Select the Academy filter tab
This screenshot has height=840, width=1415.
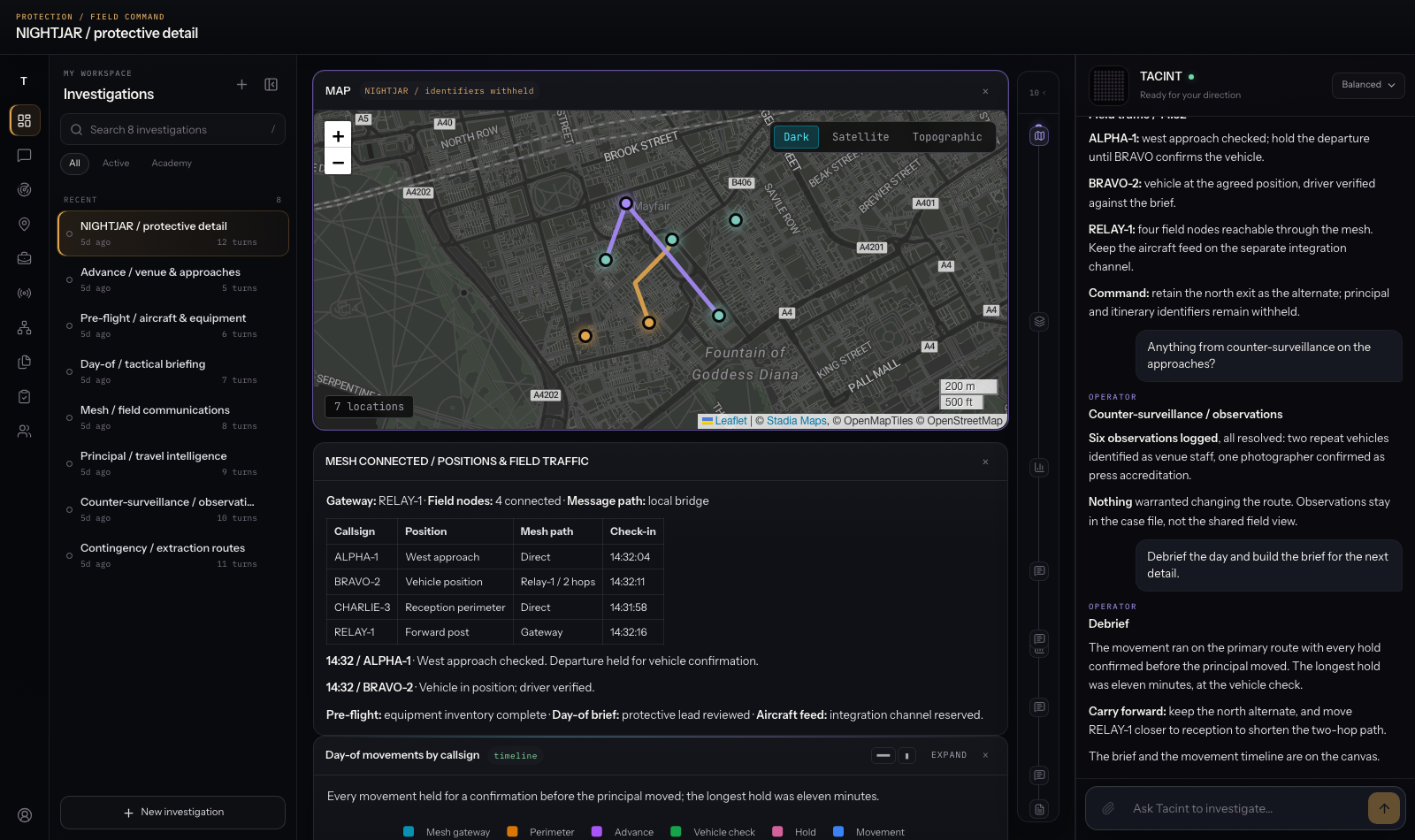click(x=172, y=164)
